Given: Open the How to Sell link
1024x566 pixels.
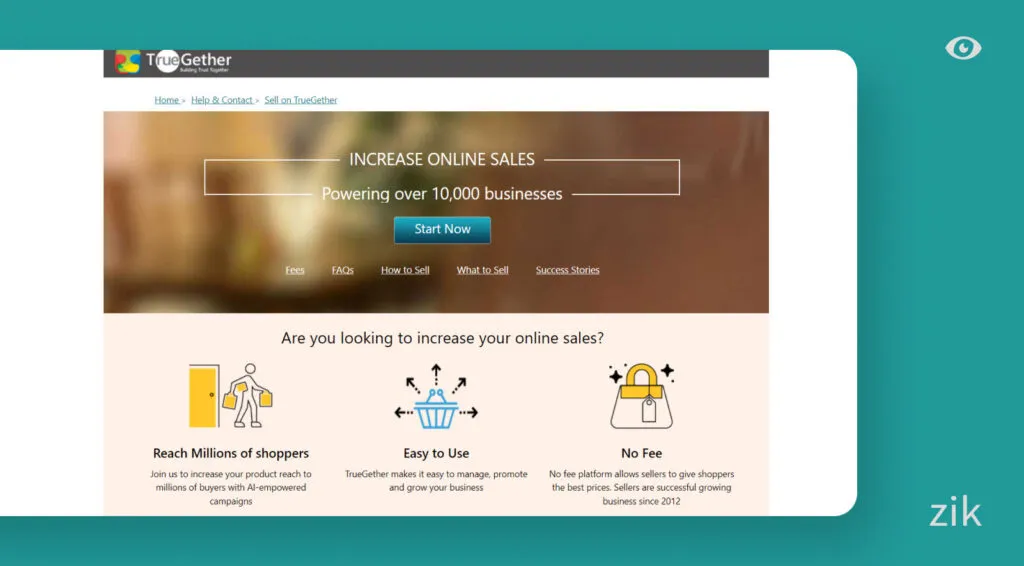Looking at the screenshot, I should click(405, 270).
